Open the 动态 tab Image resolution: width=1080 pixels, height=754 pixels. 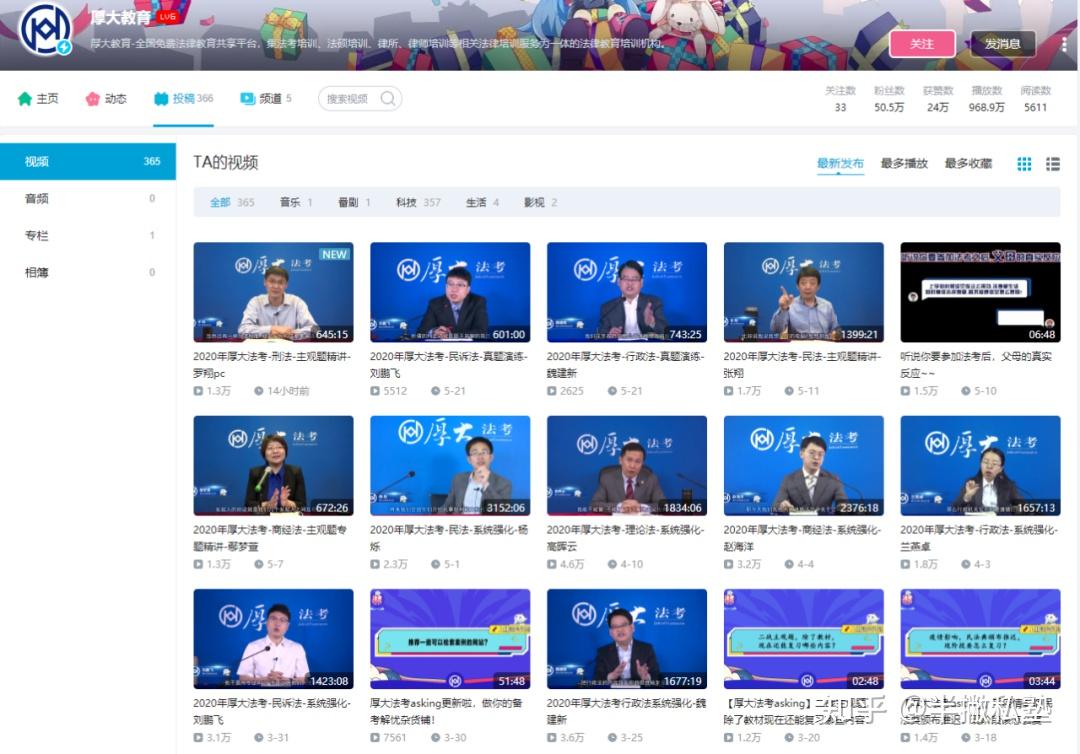pyautogui.click(x=106, y=98)
